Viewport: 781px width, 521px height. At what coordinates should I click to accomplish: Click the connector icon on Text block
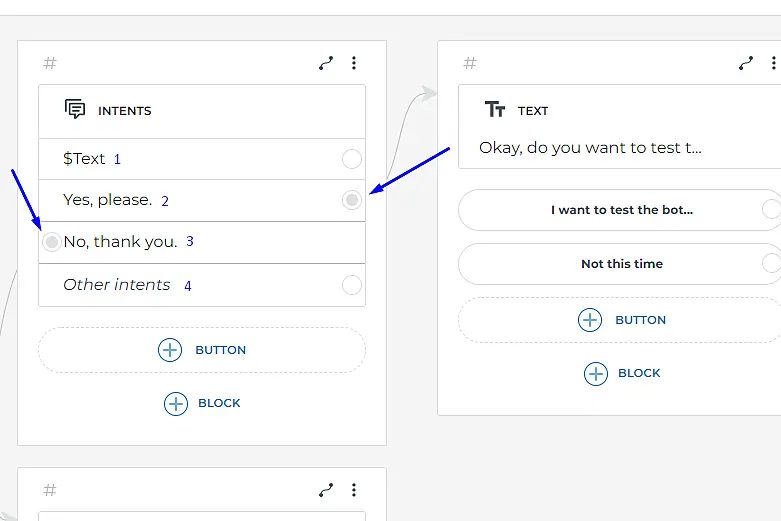point(746,63)
